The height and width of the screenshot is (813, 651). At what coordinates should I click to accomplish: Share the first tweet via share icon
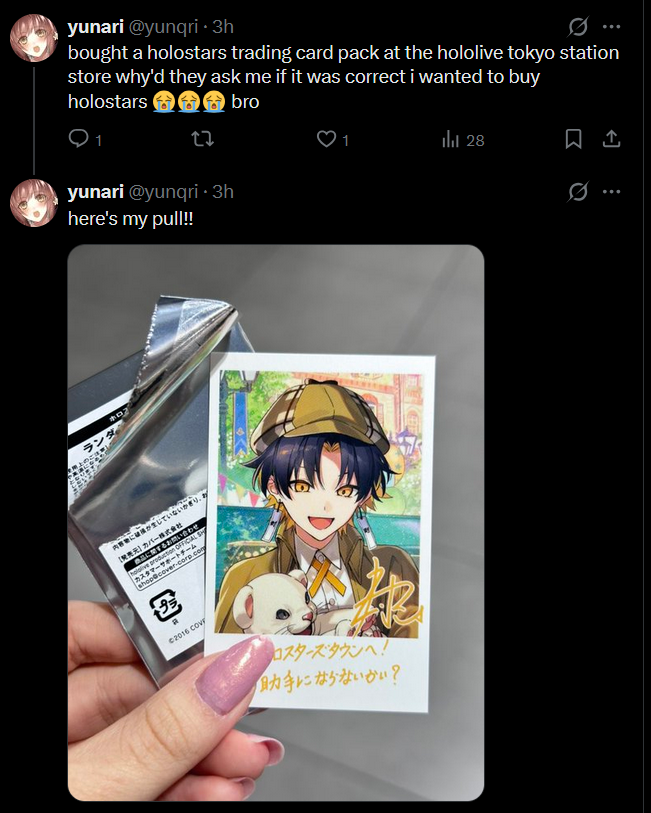(612, 139)
